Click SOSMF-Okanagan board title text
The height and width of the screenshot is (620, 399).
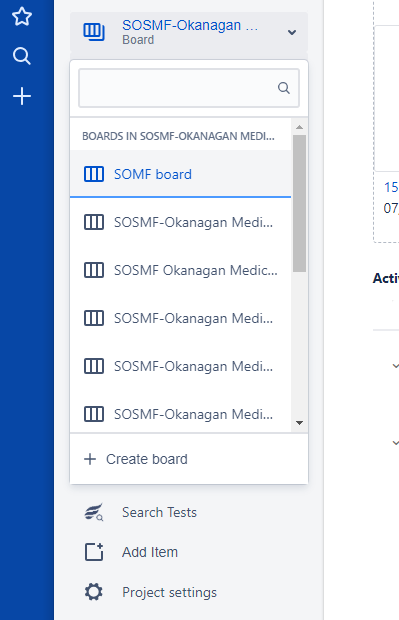[190, 25]
